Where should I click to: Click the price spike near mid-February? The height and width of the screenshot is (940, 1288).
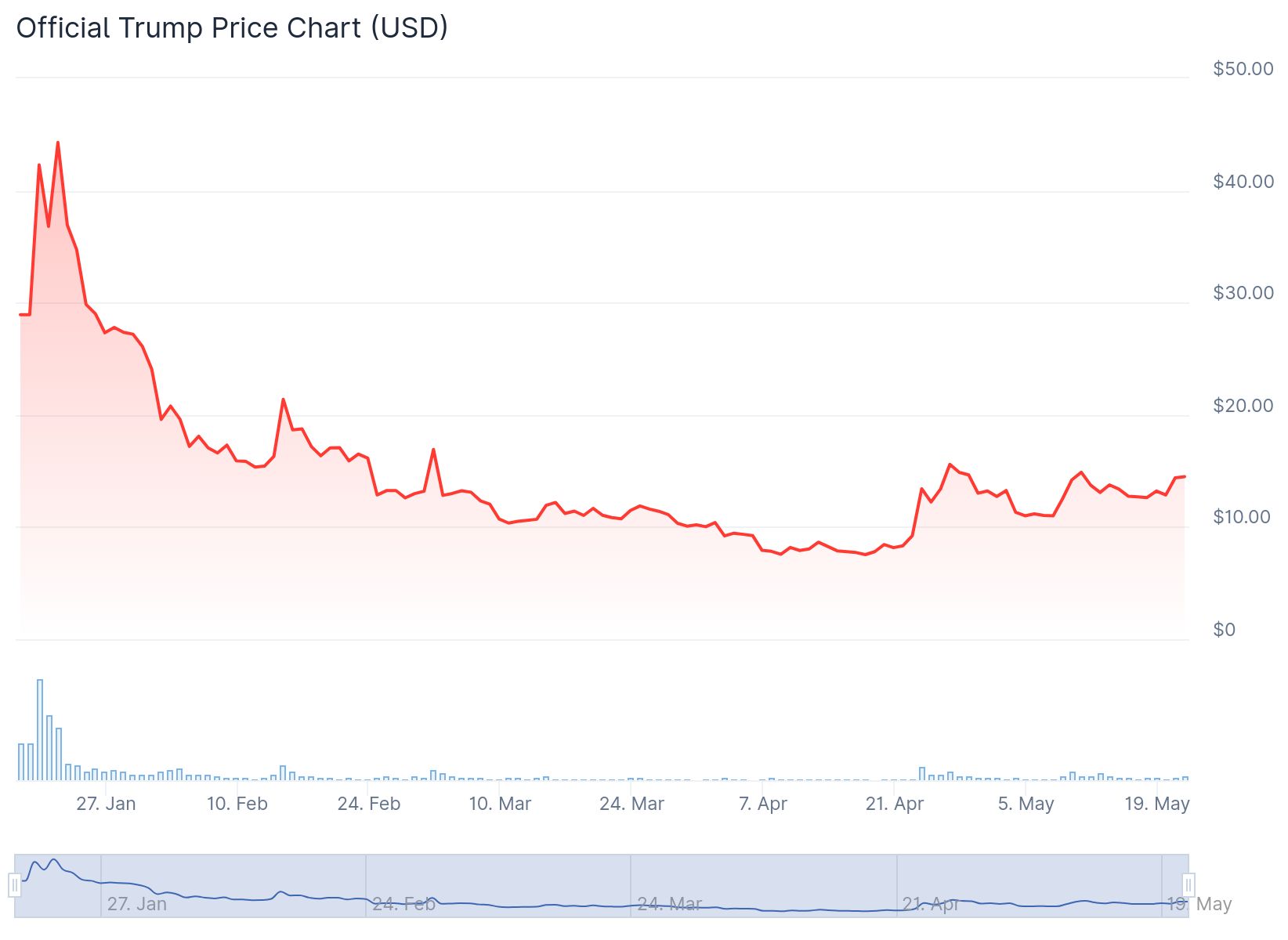click(283, 400)
